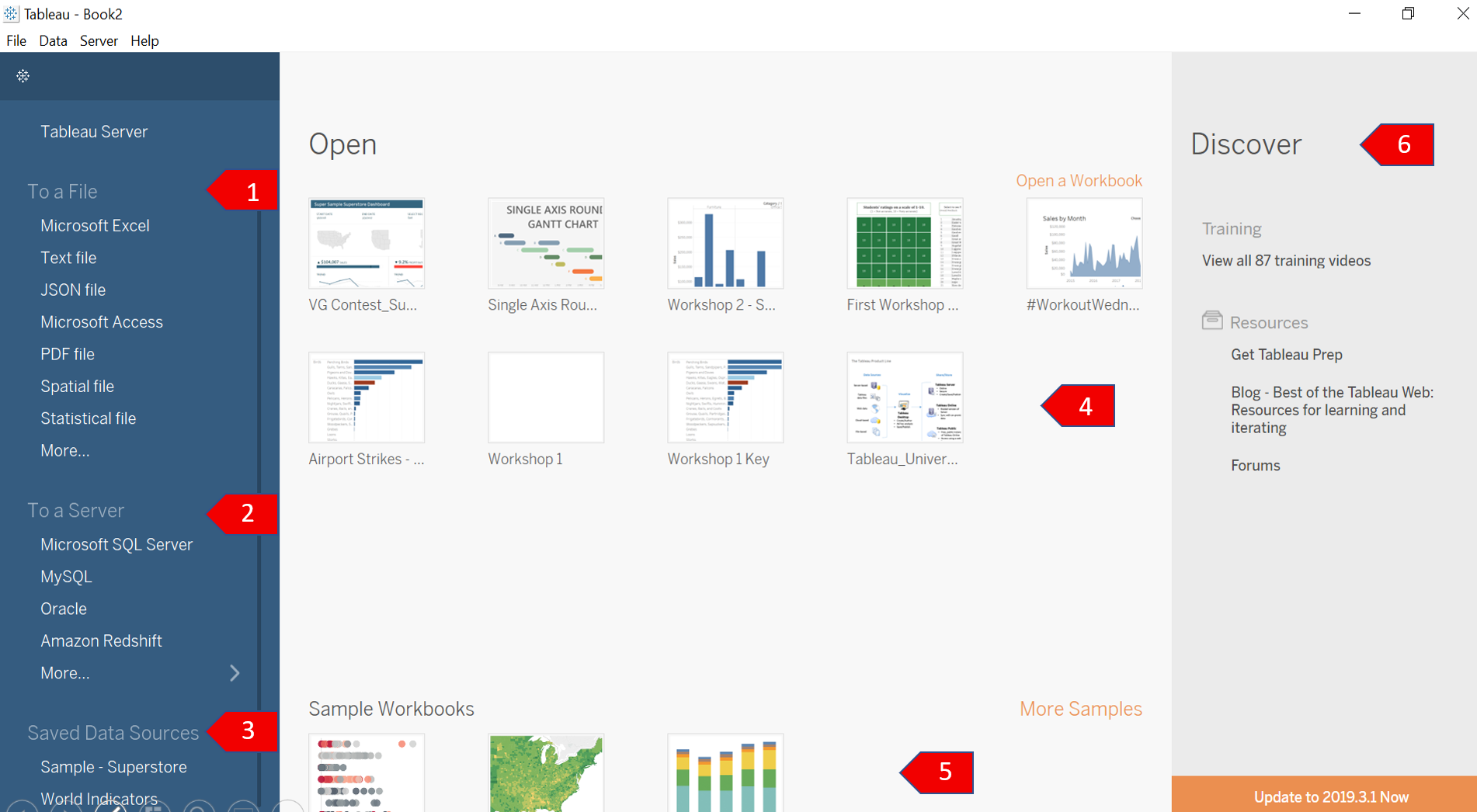Connect to Microsoft SQL Server
1477x812 pixels.
click(116, 544)
